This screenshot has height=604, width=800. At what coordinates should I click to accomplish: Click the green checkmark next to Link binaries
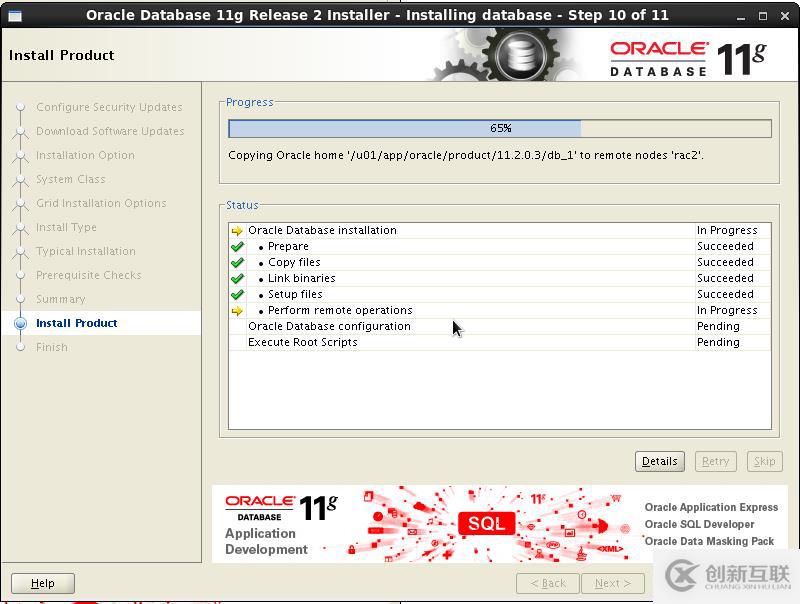[237, 279]
